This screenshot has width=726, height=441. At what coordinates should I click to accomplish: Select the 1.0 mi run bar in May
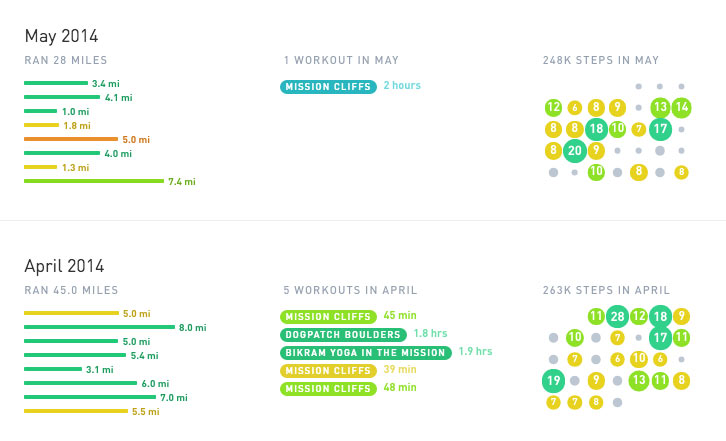(x=40, y=111)
